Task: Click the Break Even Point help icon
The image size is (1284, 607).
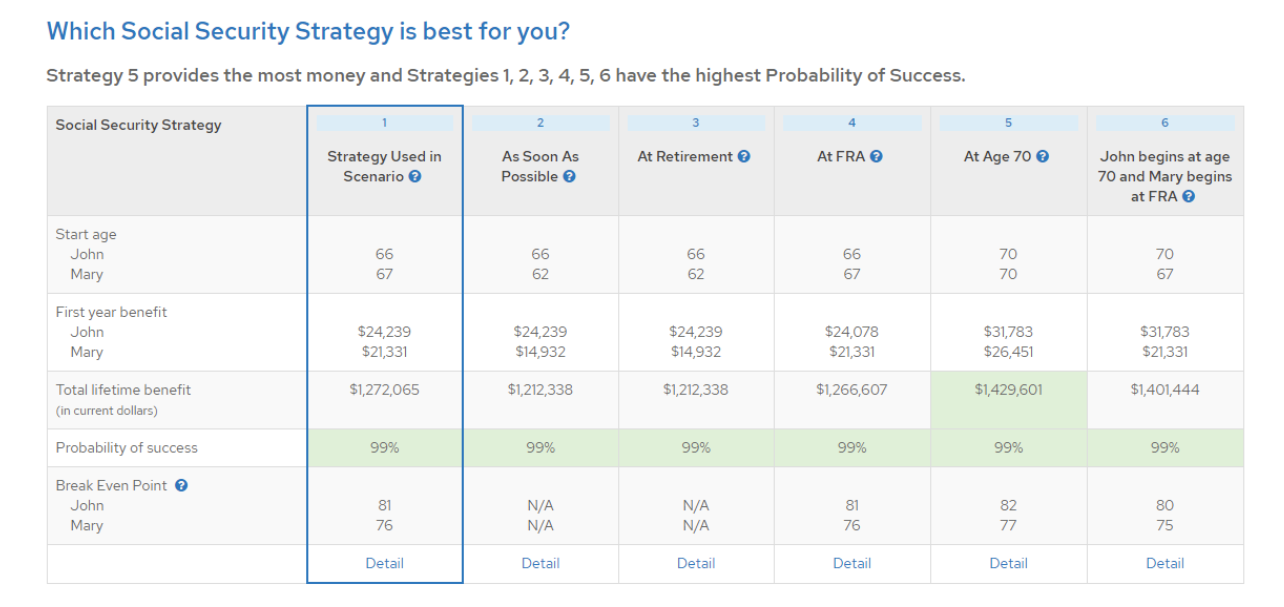Action: tap(181, 486)
